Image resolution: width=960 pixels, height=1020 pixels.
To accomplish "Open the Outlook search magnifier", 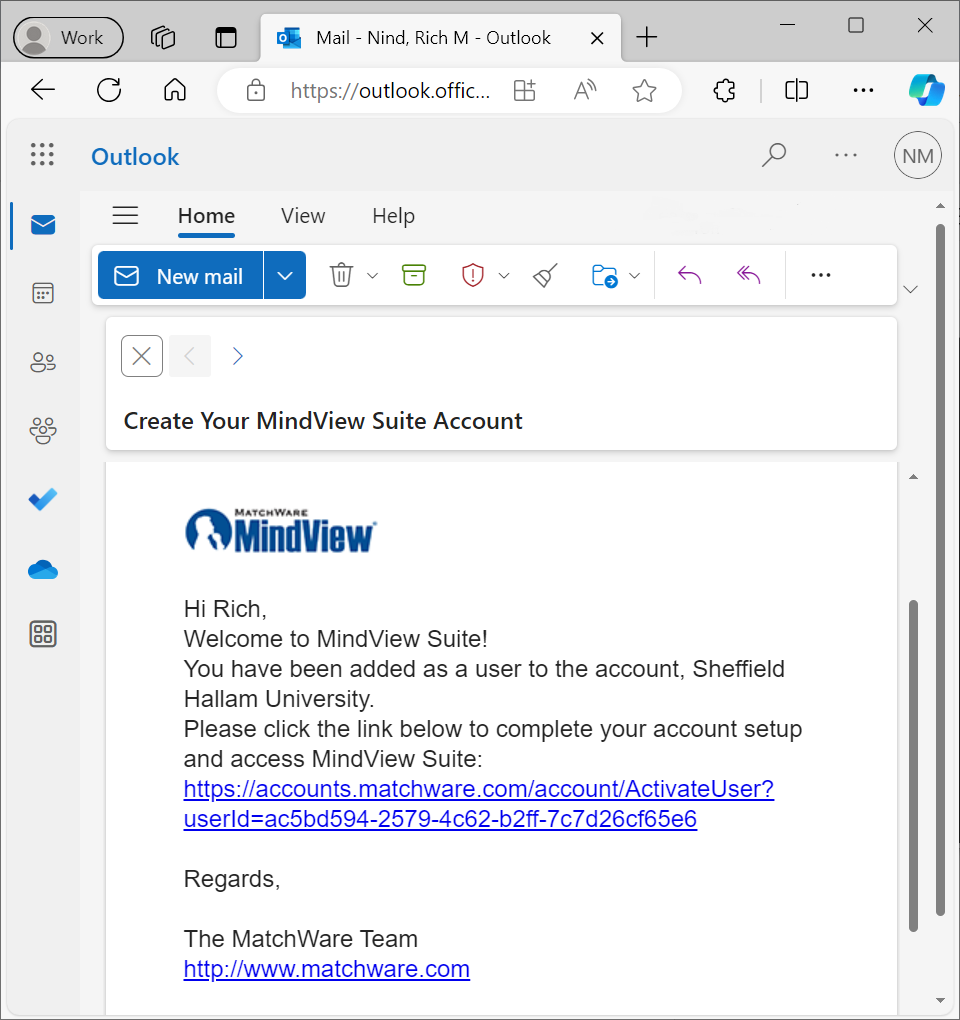I will (773, 155).
